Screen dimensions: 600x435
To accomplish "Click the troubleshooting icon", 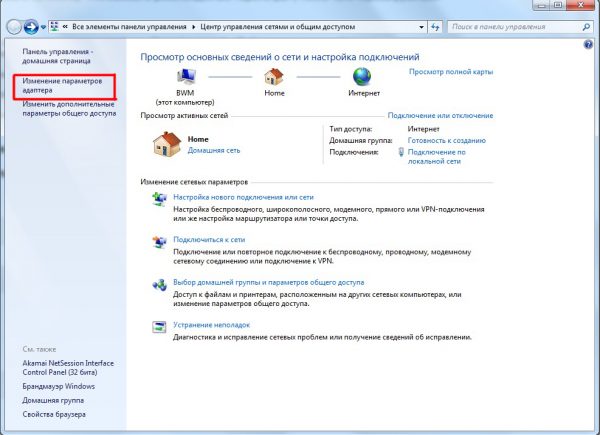I will (159, 327).
